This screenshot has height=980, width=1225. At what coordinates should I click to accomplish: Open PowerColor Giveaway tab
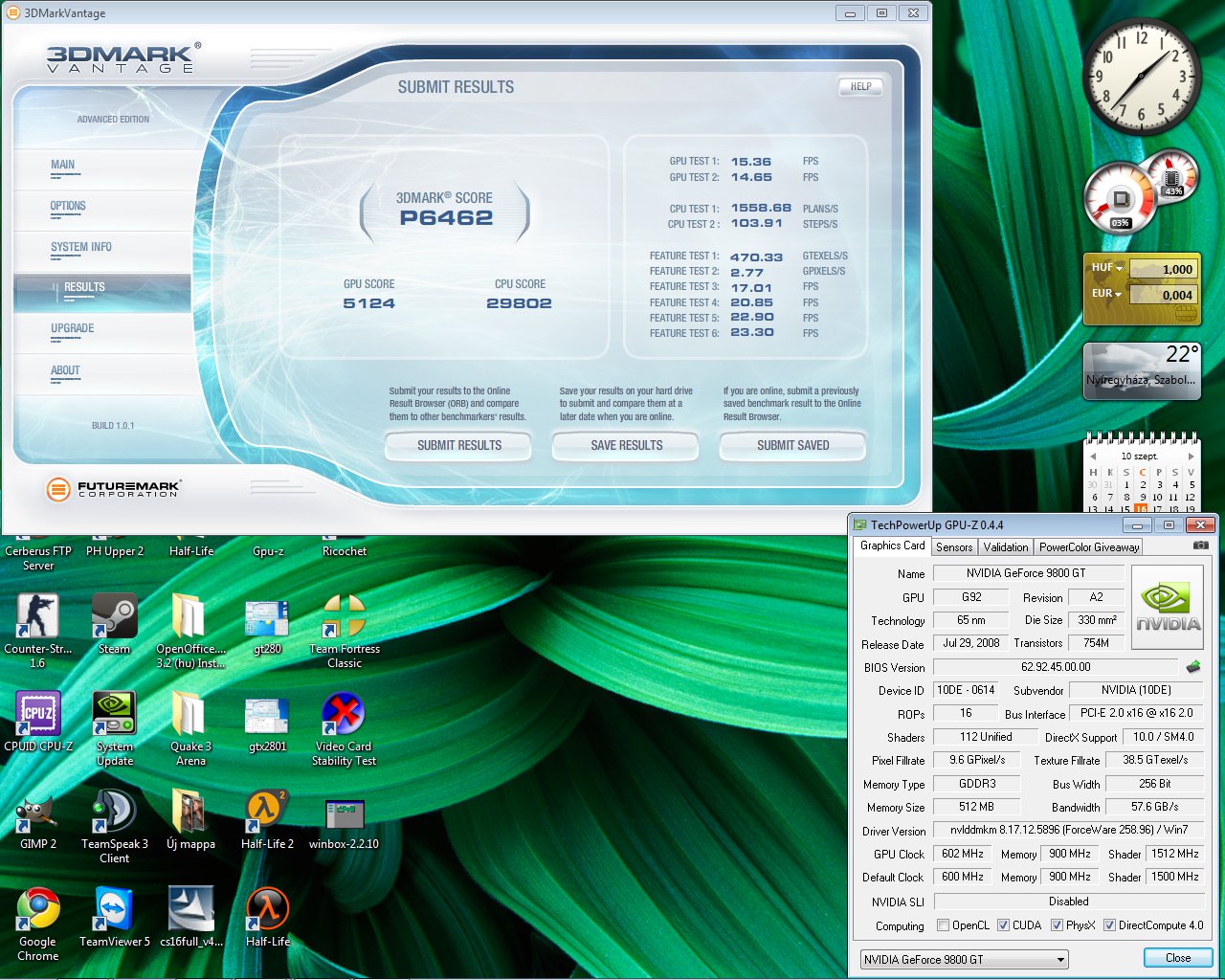pyautogui.click(x=1089, y=547)
